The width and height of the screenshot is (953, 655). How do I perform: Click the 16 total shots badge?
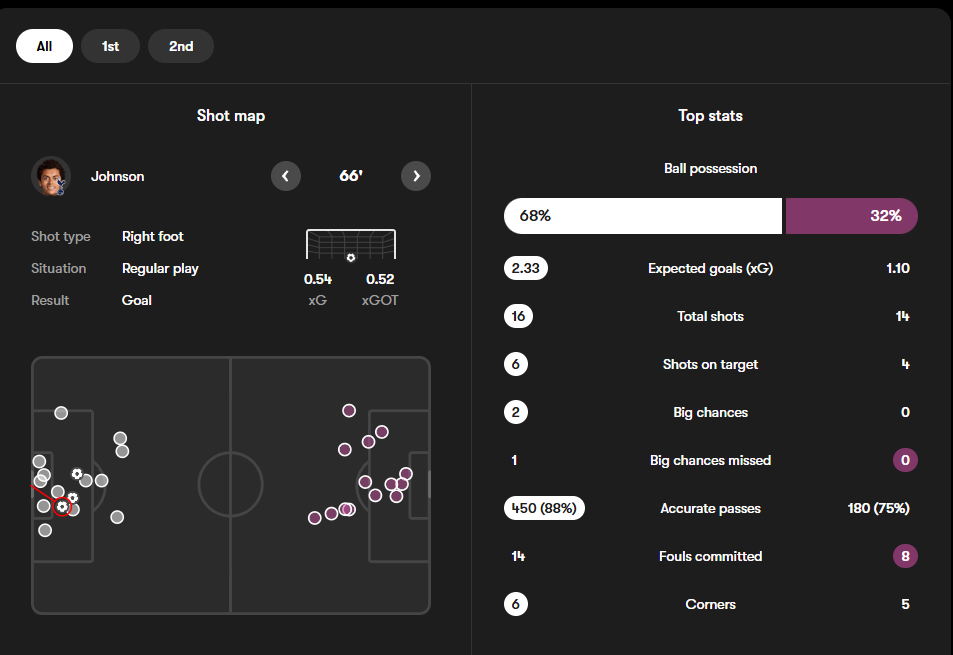pos(518,316)
